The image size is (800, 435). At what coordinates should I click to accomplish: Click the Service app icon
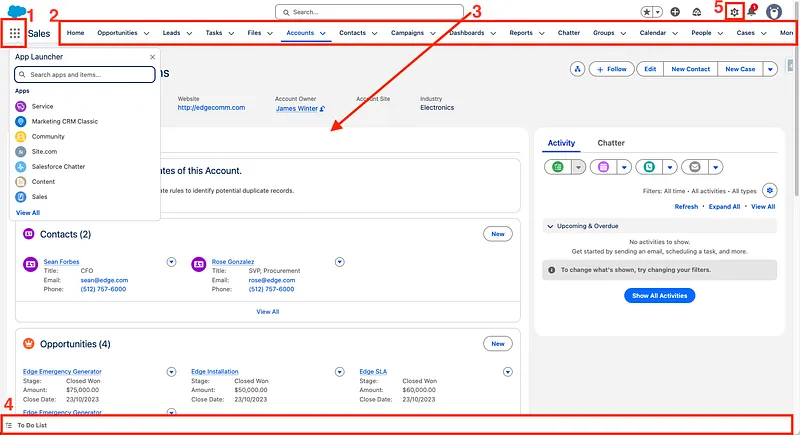pyautogui.click(x=20, y=107)
